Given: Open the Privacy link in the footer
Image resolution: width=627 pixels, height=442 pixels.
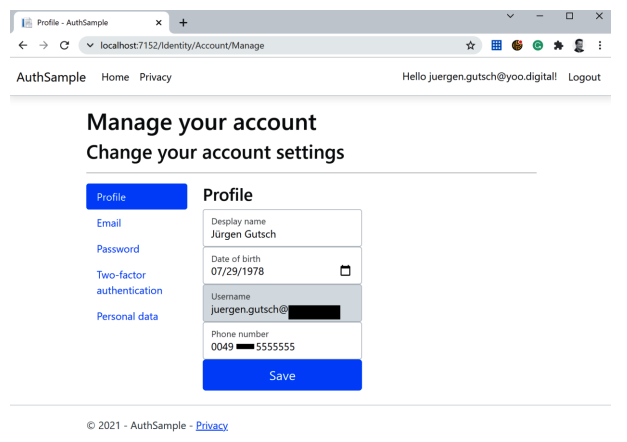Looking at the screenshot, I should (x=211, y=426).
